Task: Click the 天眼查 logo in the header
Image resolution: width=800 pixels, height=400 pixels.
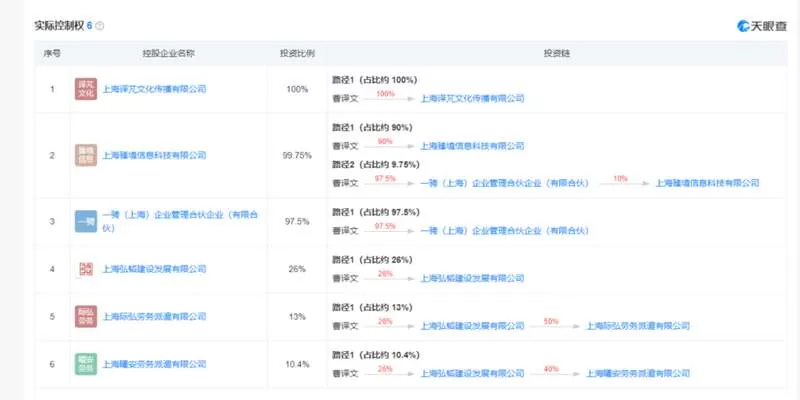Action: coord(762,26)
